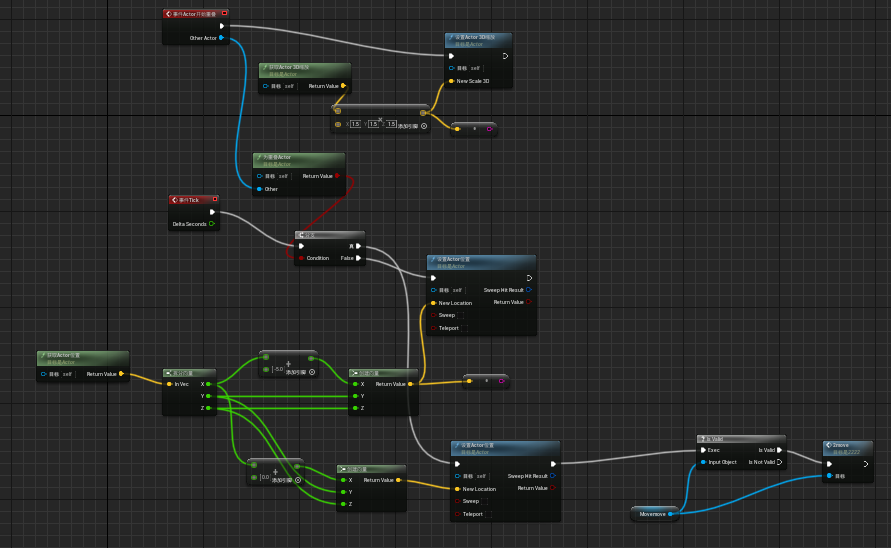Click the X value field on multiply node
The image size is (891, 548).
355,124
